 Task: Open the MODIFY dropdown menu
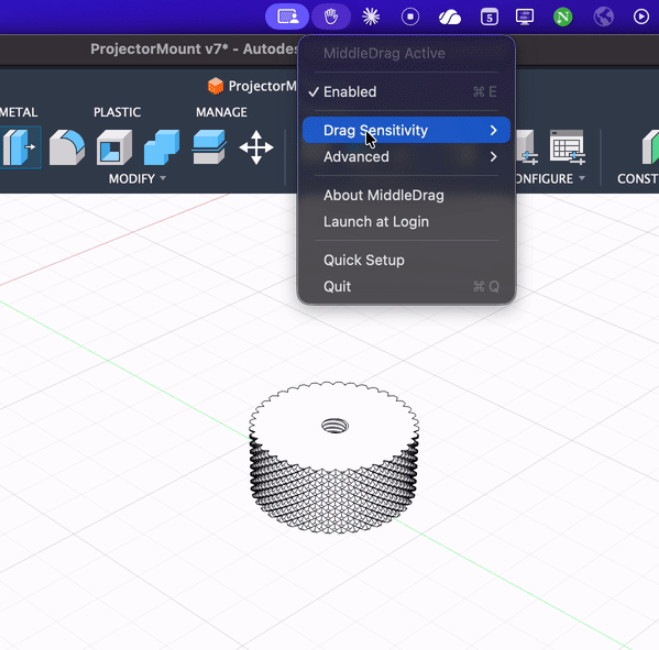click(137, 179)
